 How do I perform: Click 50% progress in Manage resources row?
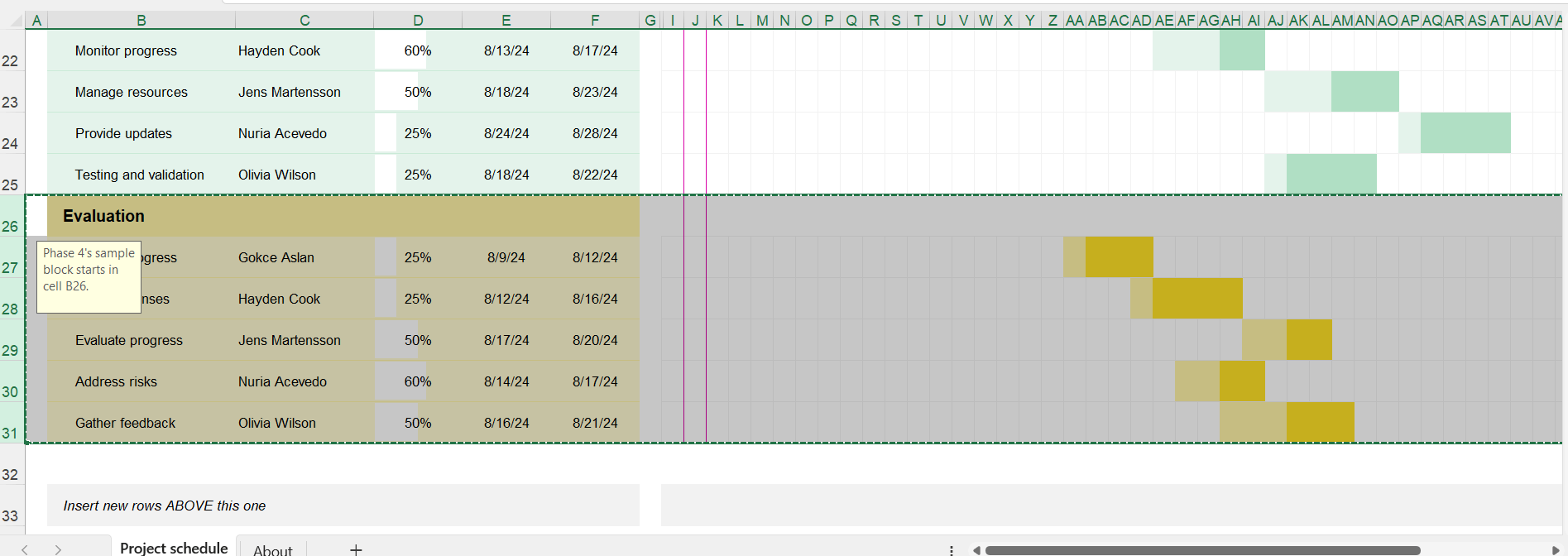click(x=418, y=92)
